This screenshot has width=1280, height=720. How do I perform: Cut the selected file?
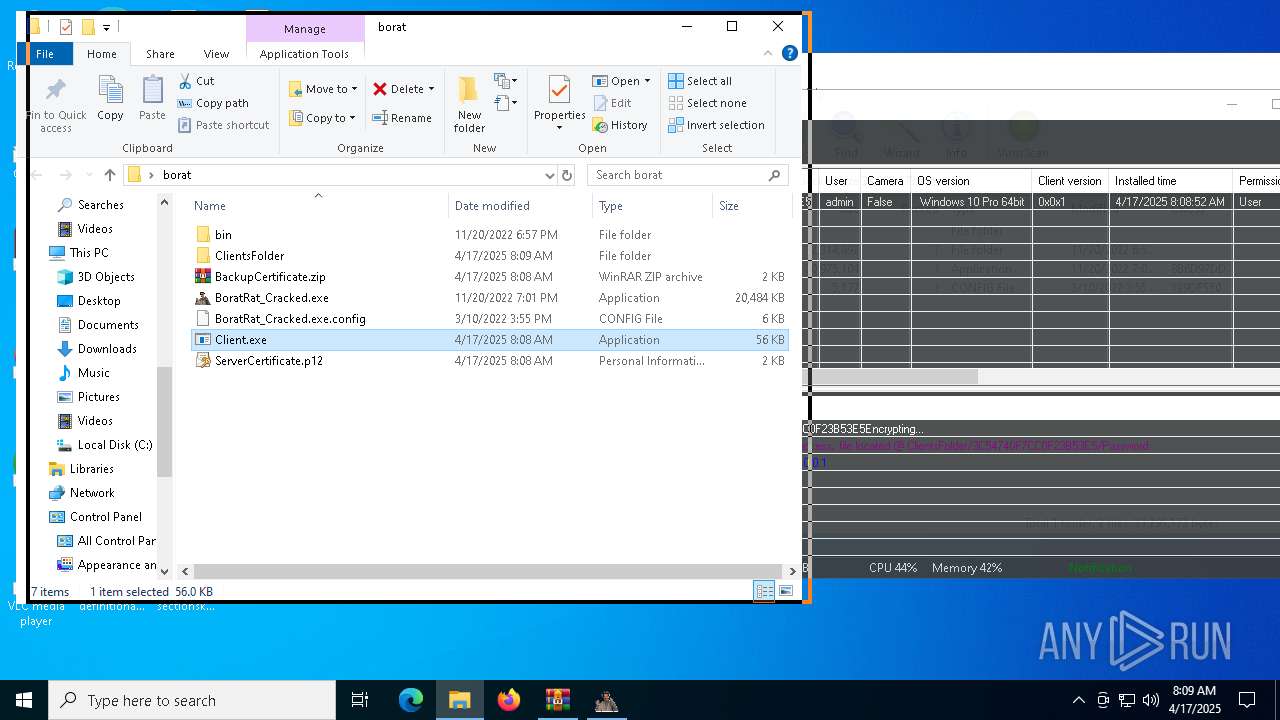[x=196, y=81]
